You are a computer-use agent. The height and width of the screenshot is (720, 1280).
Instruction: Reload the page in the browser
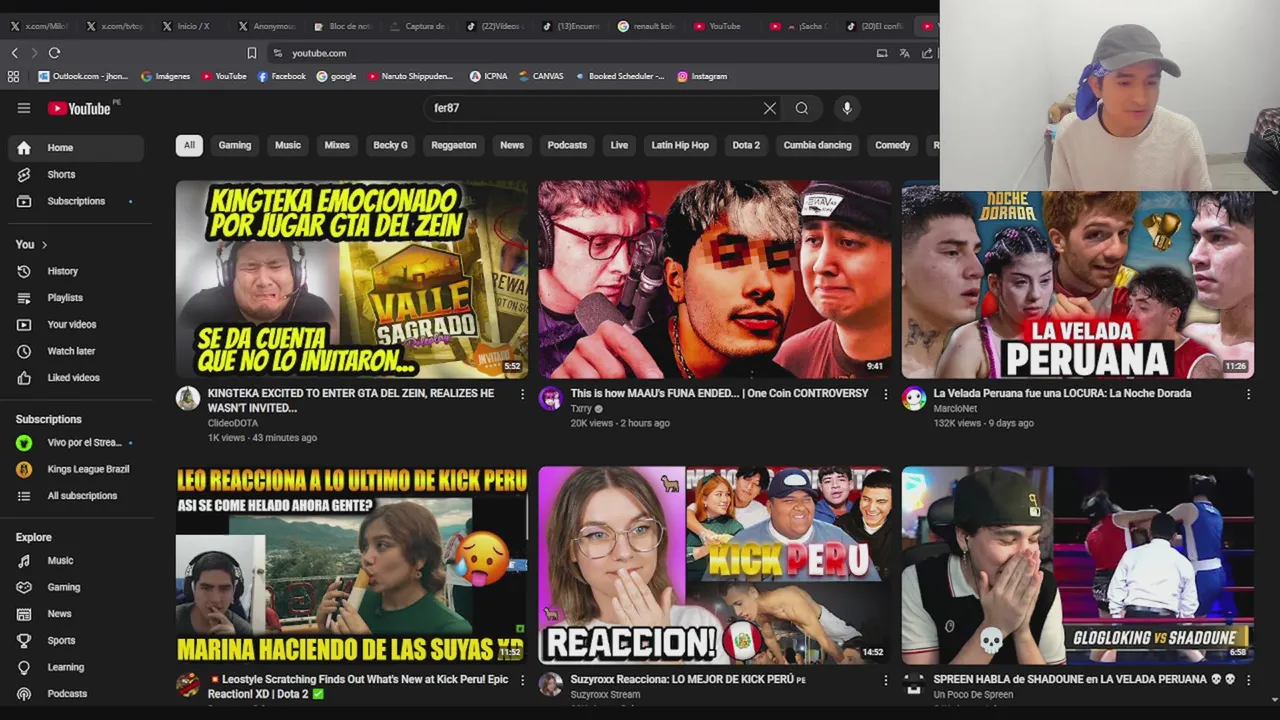(54, 53)
